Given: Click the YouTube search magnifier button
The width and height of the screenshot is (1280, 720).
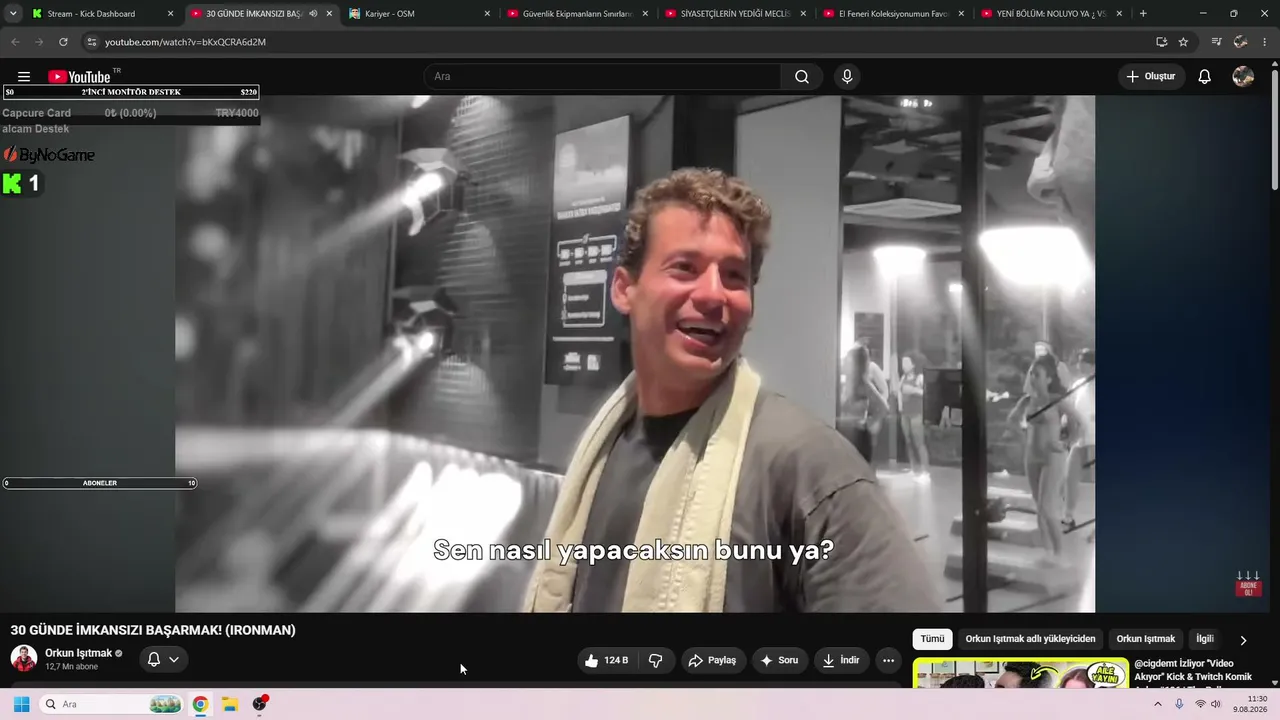Looking at the screenshot, I should (x=802, y=77).
